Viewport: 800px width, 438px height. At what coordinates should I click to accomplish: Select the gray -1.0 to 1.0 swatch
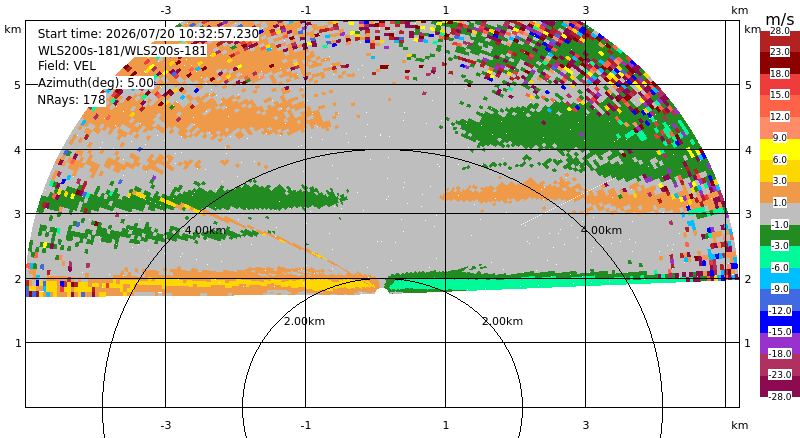[x=780, y=214]
